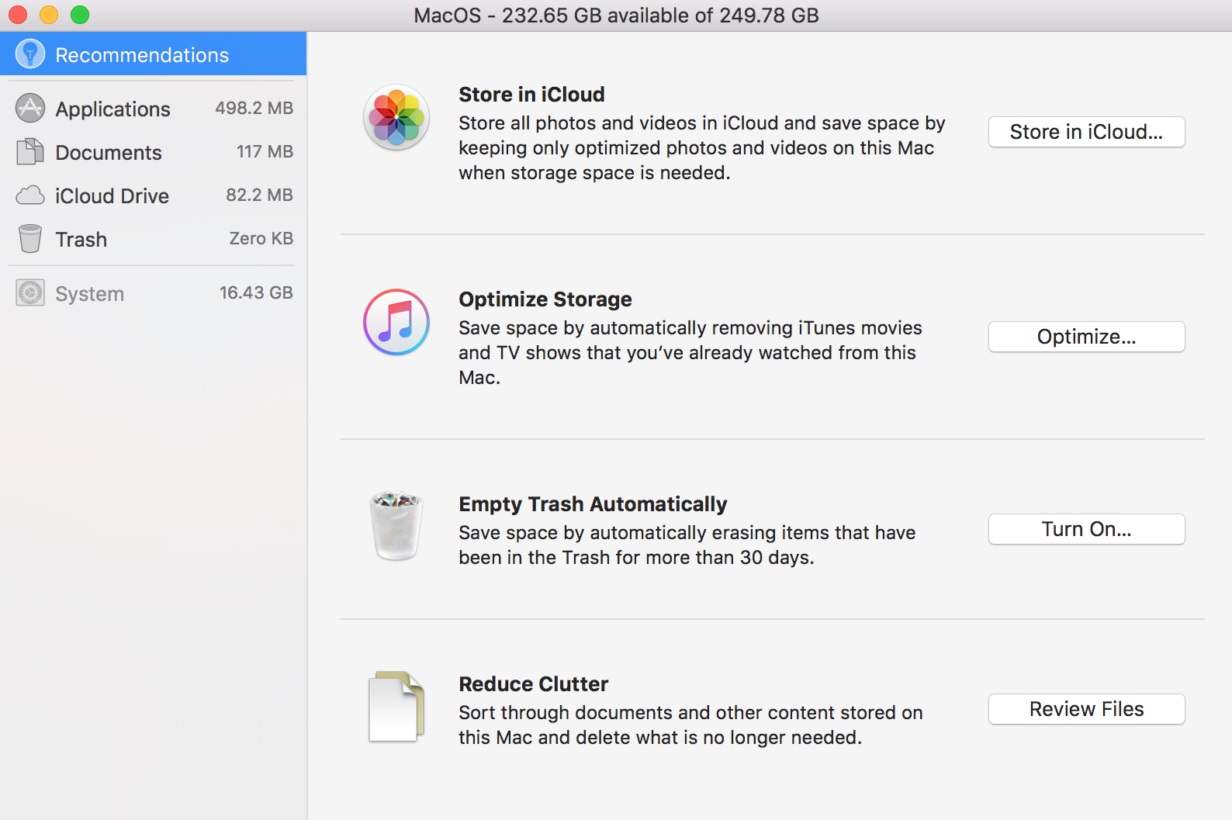This screenshot has height=820, width=1232.
Task: Select the System label in the sidebar
Action: tap(90, 294)
